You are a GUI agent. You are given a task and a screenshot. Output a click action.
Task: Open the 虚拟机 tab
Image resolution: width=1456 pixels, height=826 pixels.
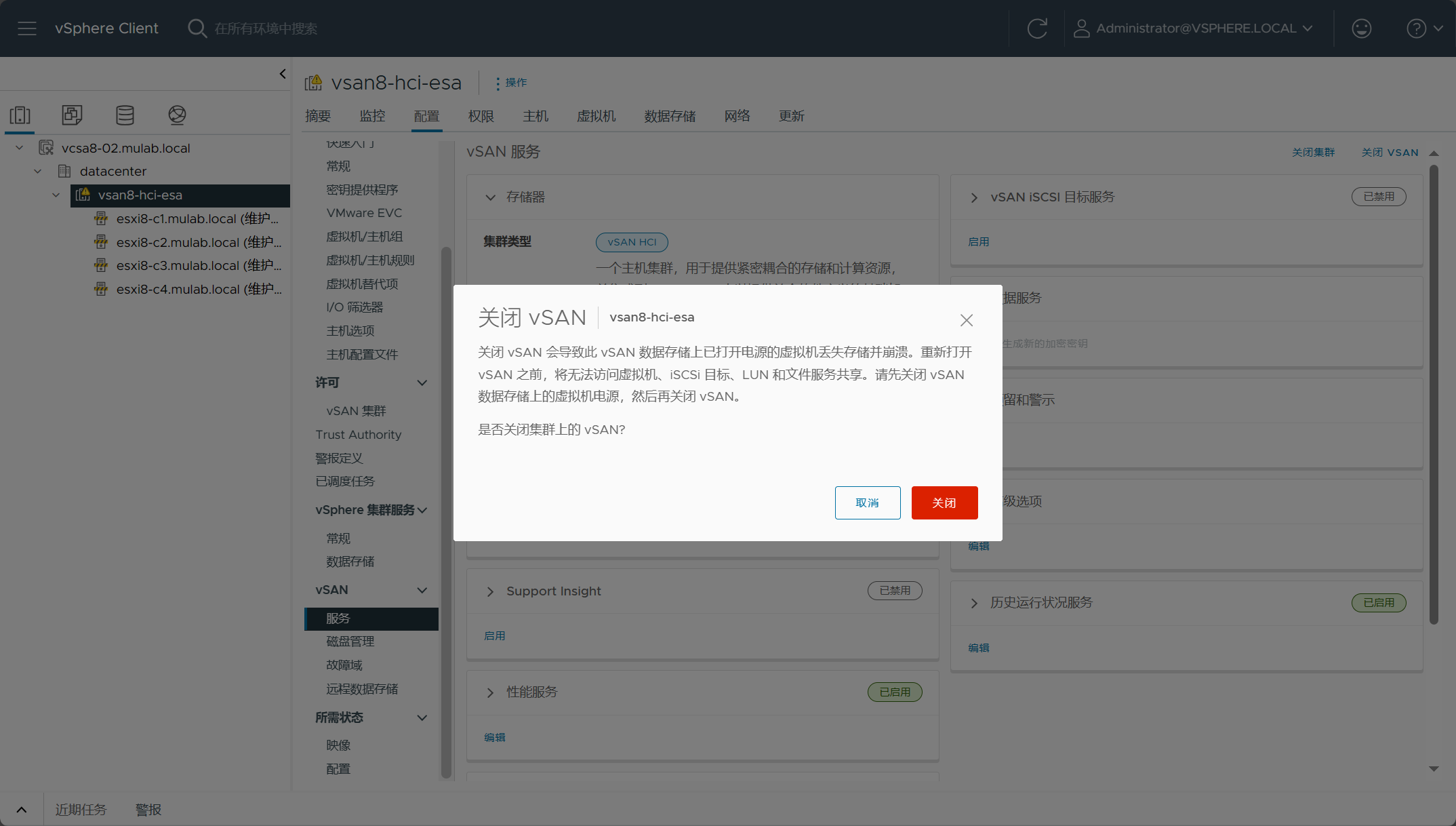tap(596, 116)
